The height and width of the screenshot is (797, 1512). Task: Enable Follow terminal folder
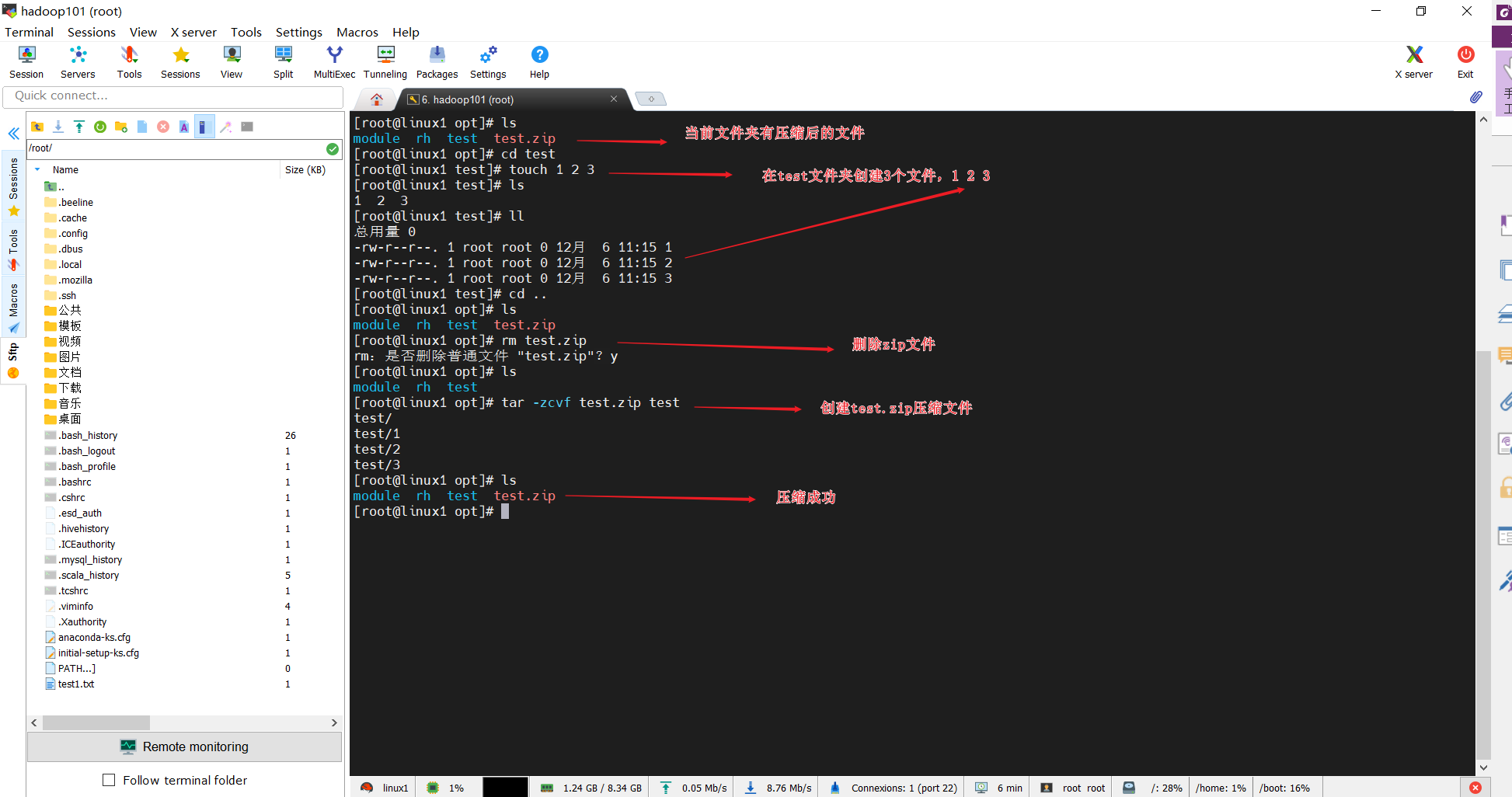pyautogui.click(x=109, y=780)
